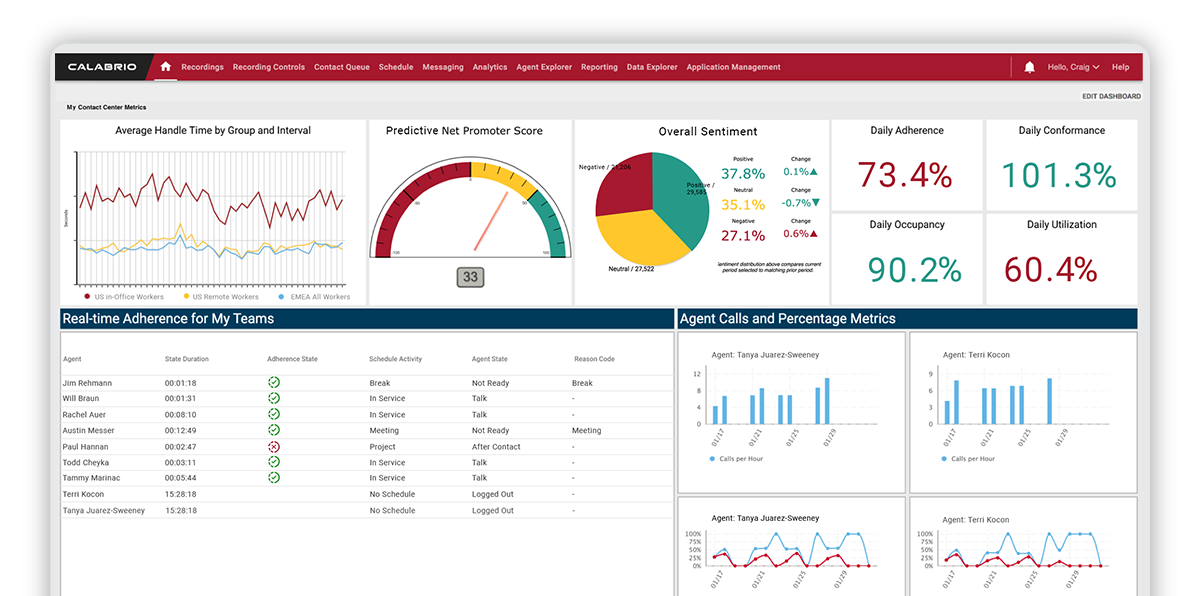Viewport: 1200px width, 596px height.
Task: Open the Reporting menu
Action: pos(599,67)
